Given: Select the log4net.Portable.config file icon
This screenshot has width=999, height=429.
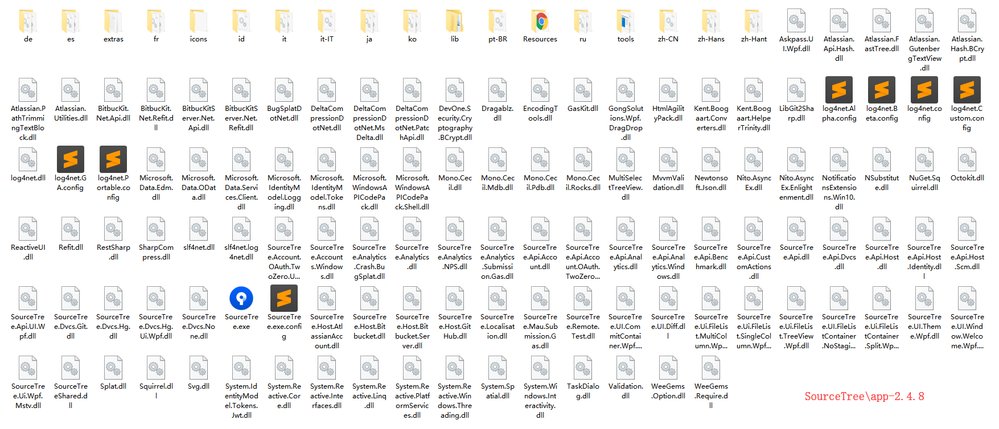Looking at the screenshot, I should [113, 159].
